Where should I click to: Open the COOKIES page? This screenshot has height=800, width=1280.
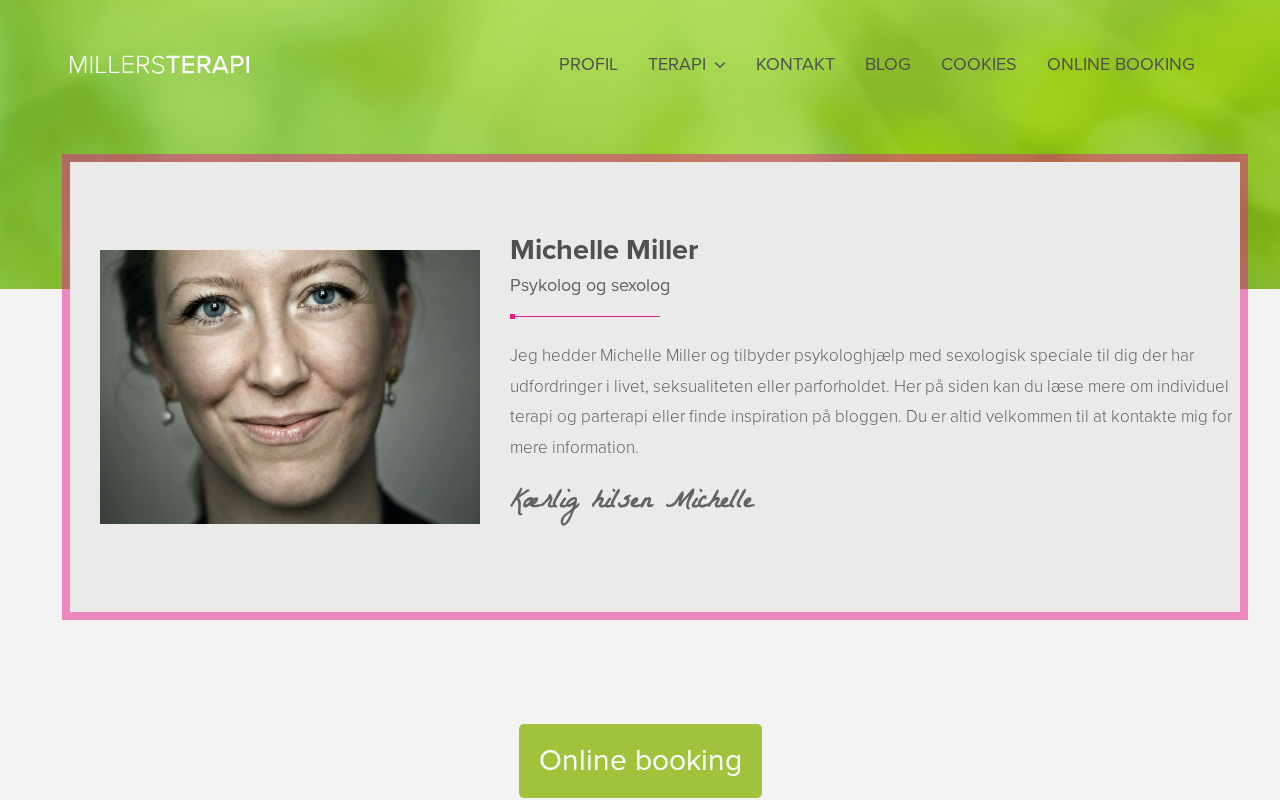[978, 64]
